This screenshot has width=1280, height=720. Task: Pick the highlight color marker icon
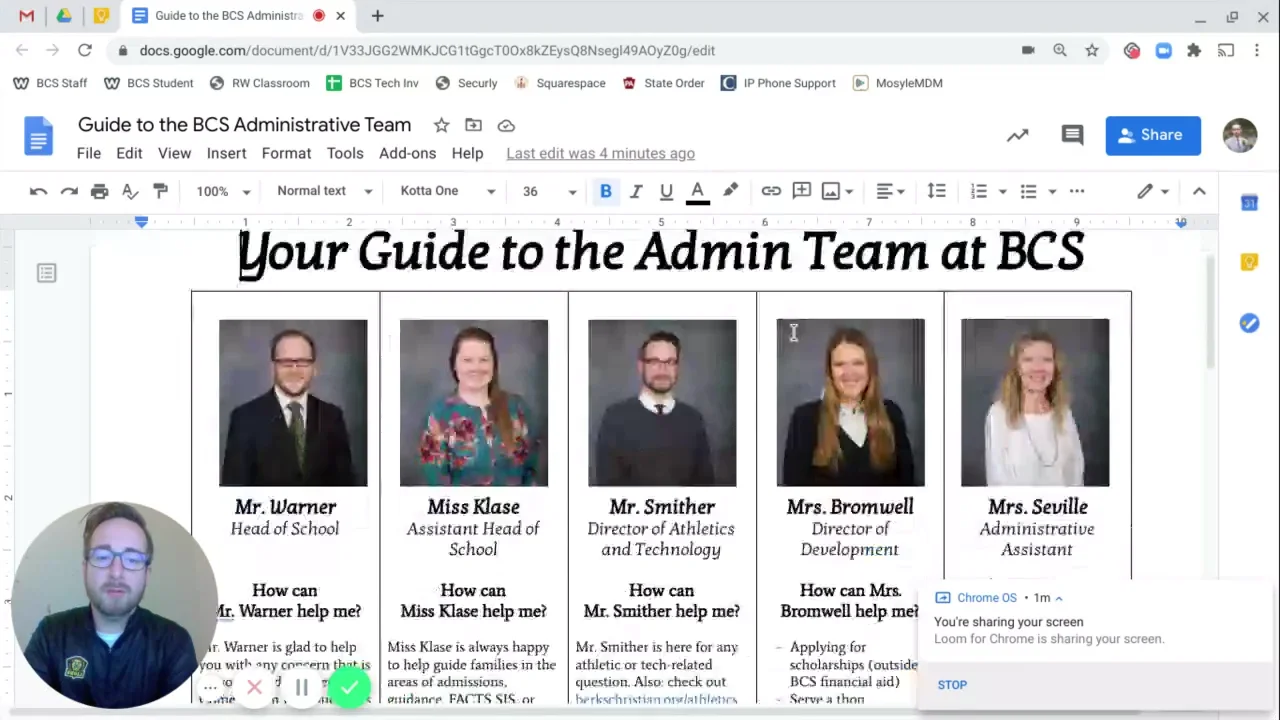point(731,191)
